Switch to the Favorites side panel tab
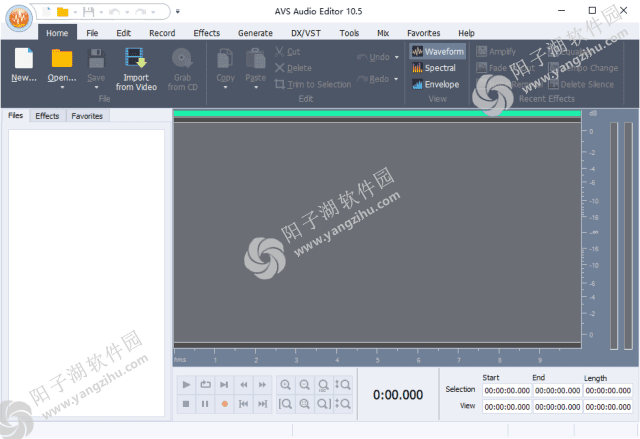 [87, 116]
